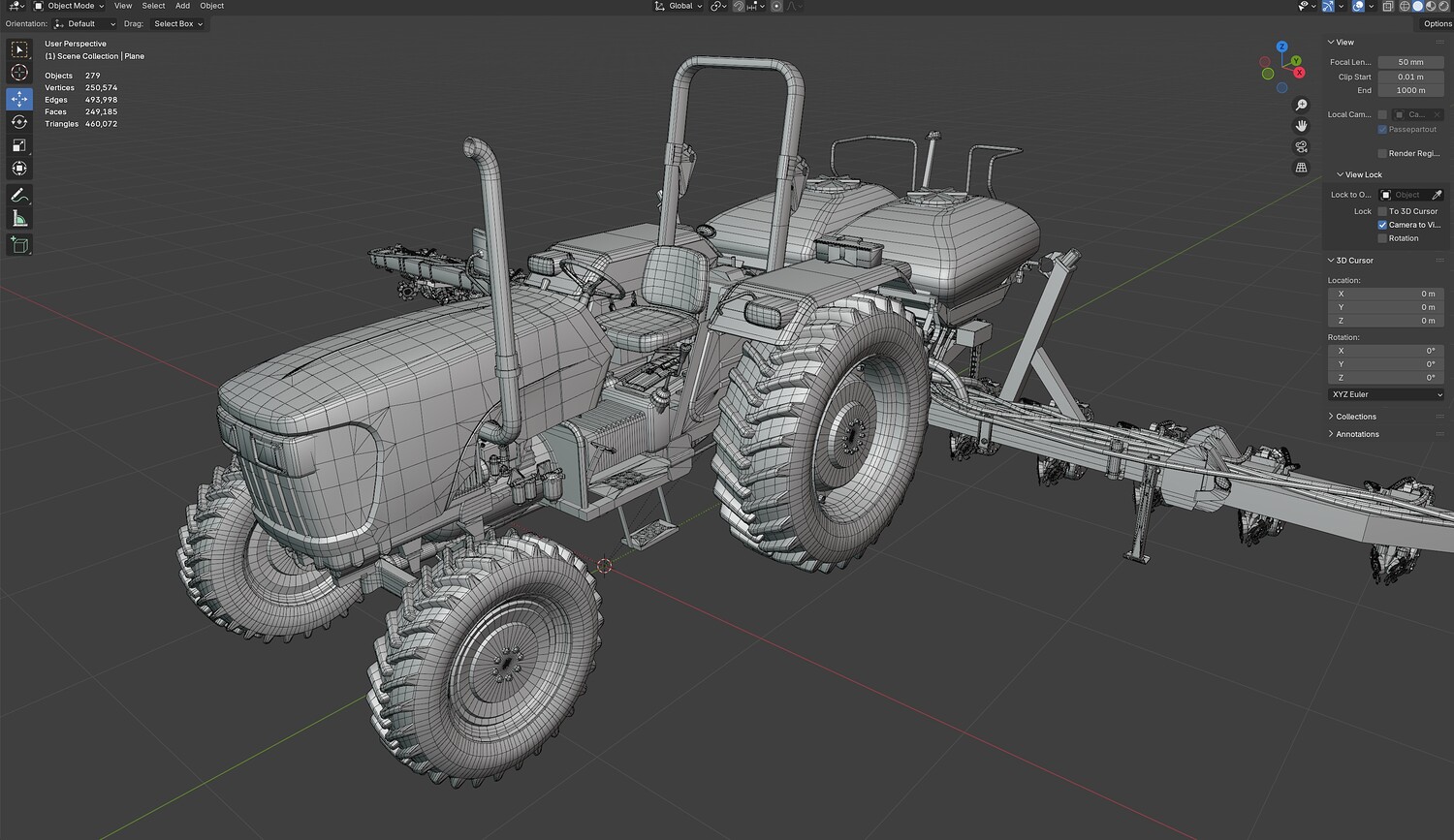The height and width of the screenshot is (840, 1454).
Task: Click the clip End 1000 m field
Action: [x=1410, y=90]
